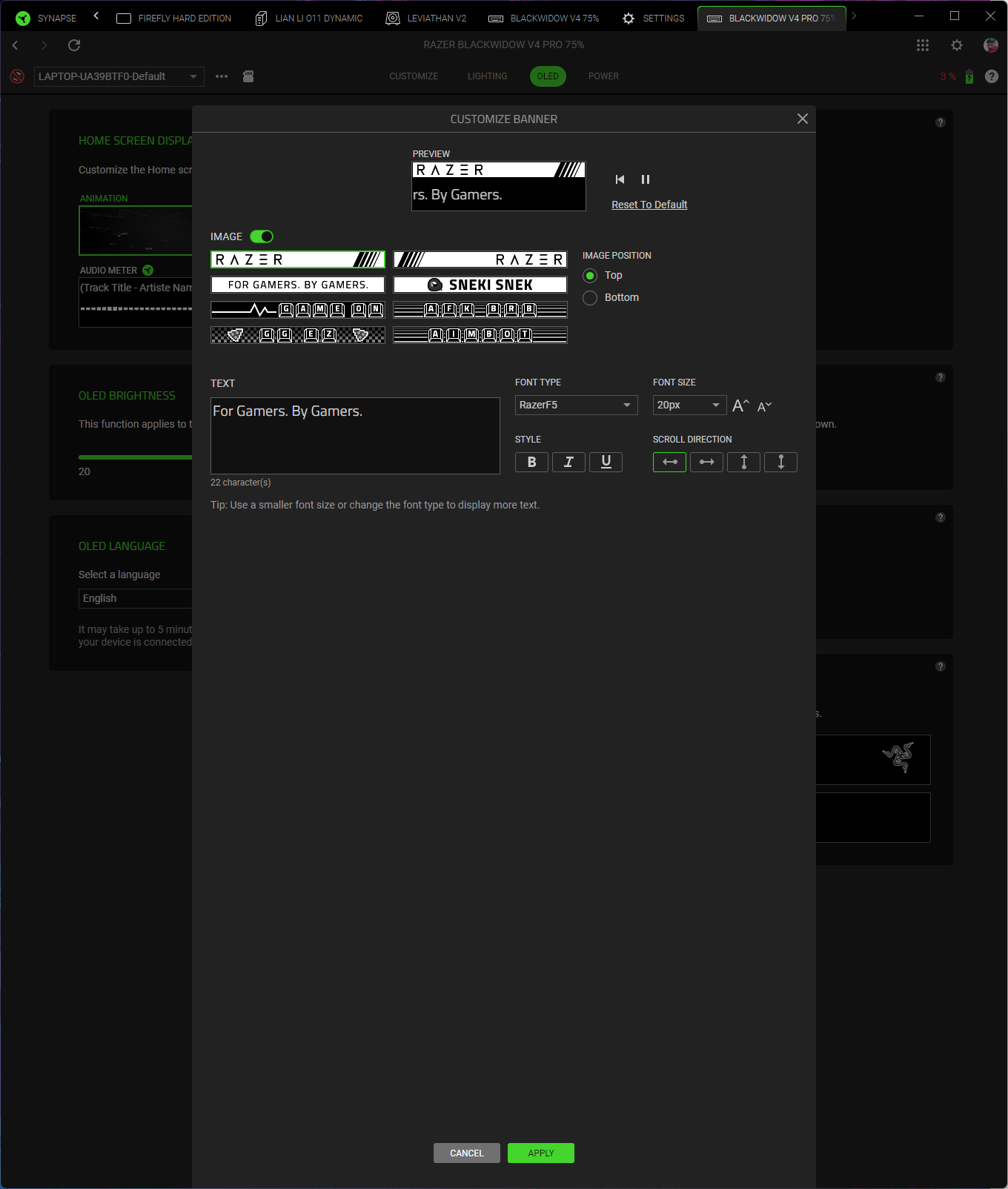1008x1189 pixels.
Task: Choose the GG EZ banner image
Action: pyautogui.click(x=298, y=335)
